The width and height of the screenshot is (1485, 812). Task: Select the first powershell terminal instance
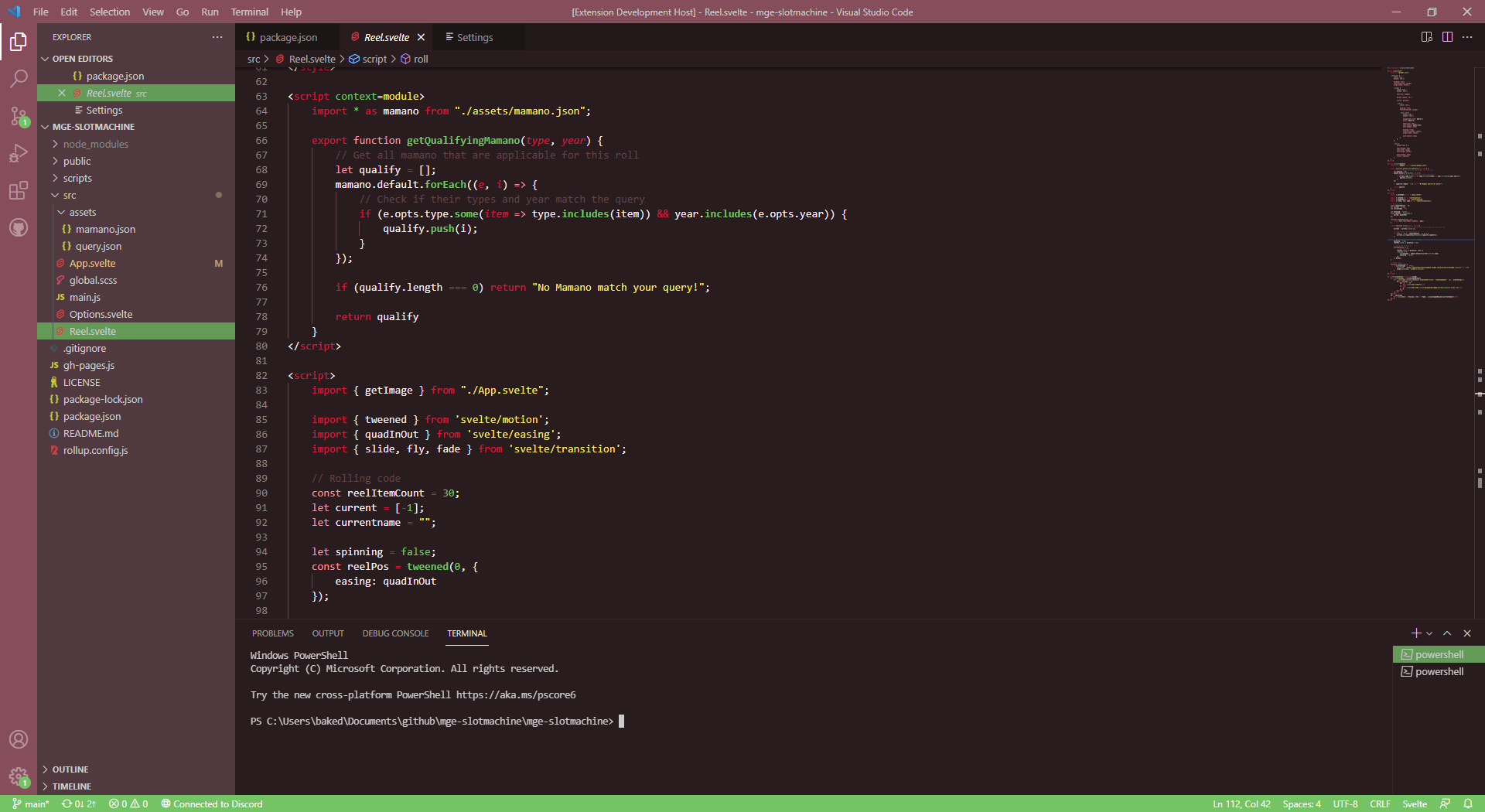click(1439, 654)
